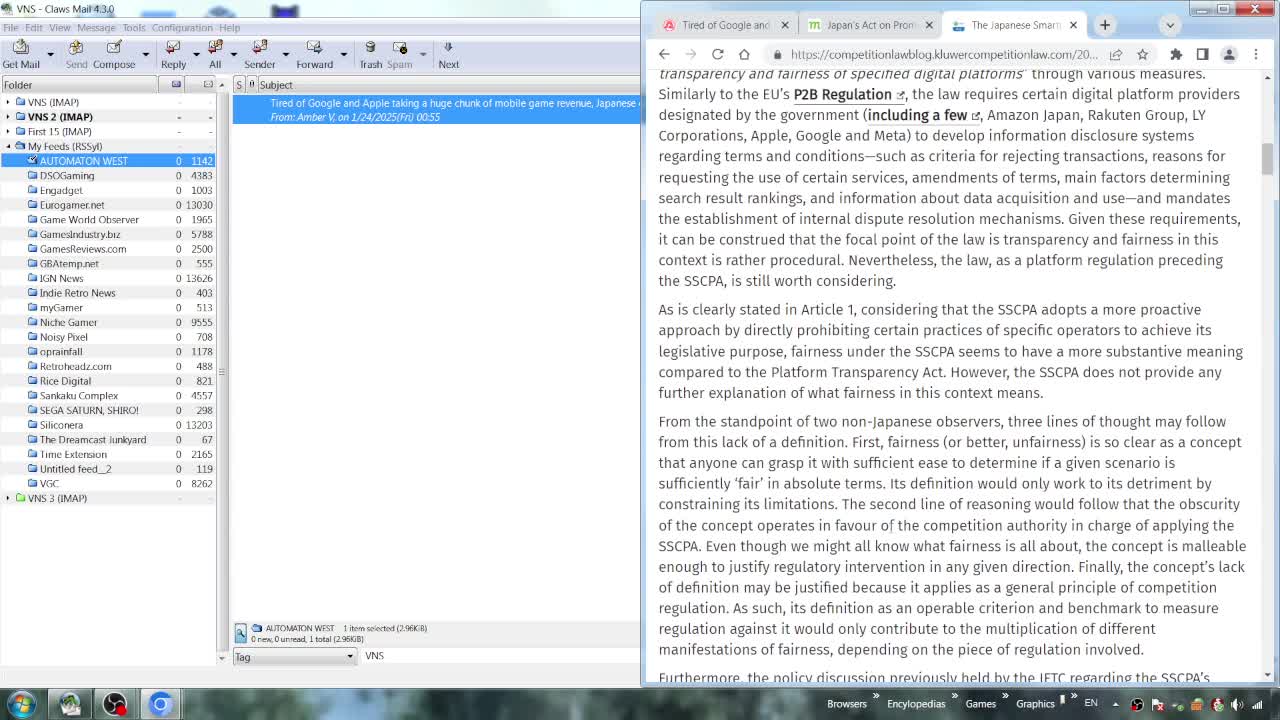Click the web page vertical scrollbar thumb

[1267, 159]
